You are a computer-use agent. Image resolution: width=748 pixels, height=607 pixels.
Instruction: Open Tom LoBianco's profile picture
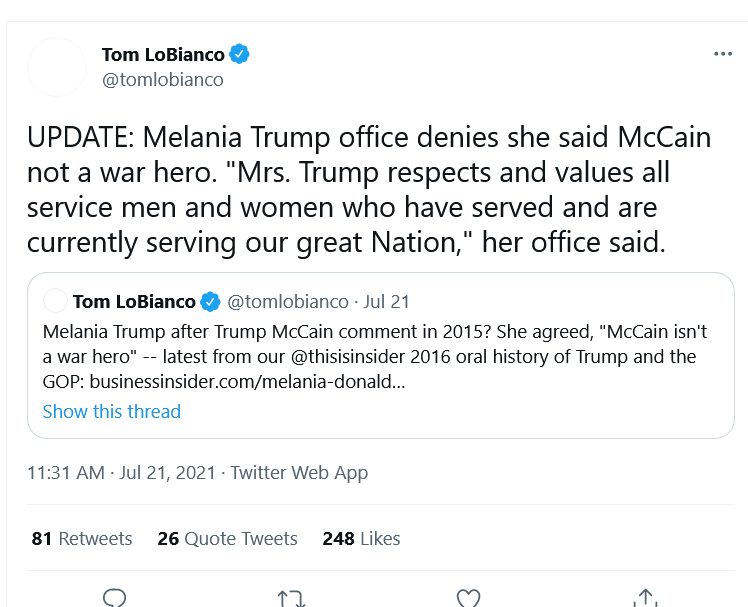pyautogui.click(x=57, y=67)
